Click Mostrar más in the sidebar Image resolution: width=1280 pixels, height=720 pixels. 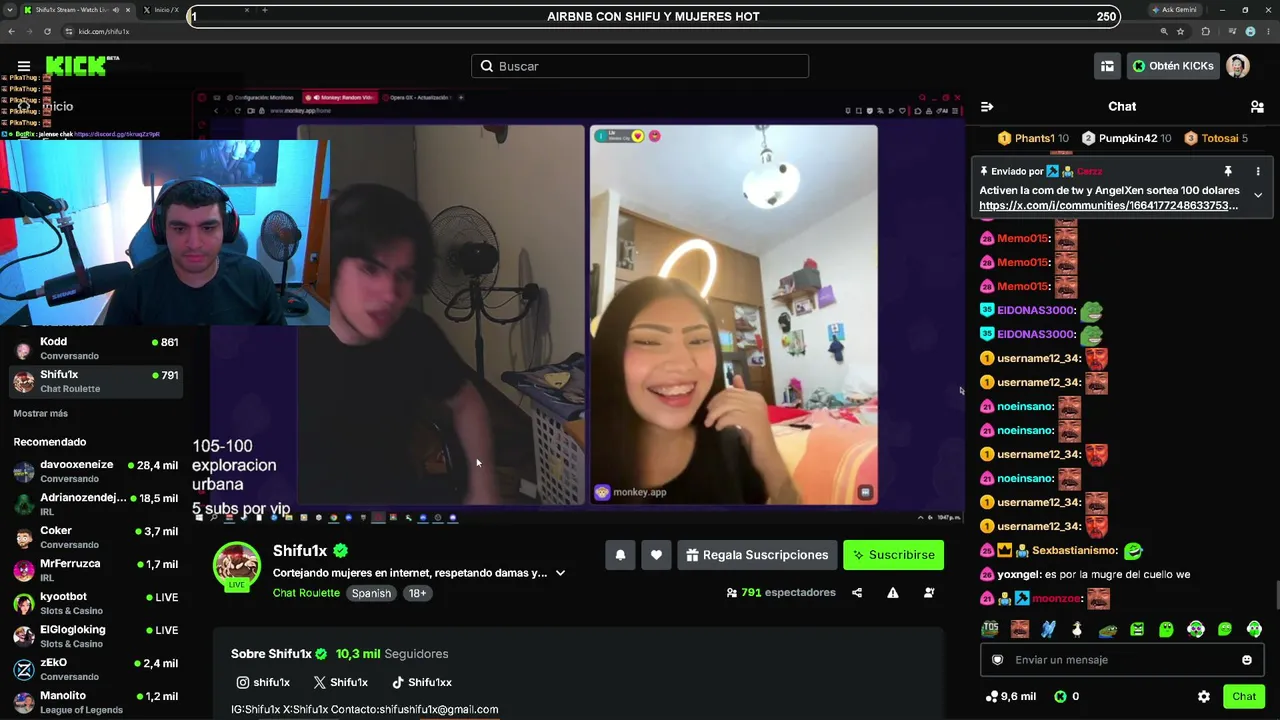[41, 413]
